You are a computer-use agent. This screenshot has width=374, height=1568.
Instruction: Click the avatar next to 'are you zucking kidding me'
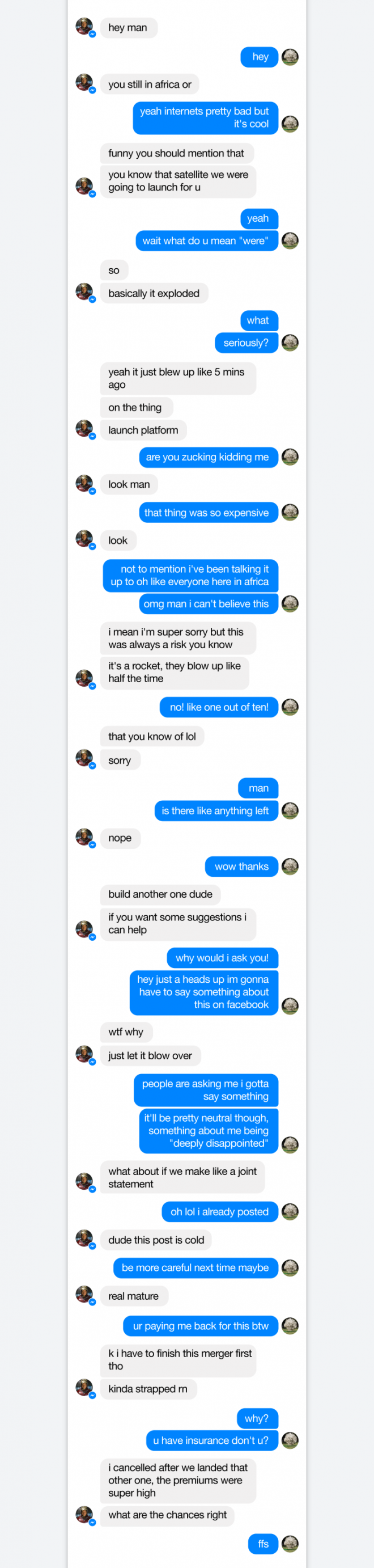pos(290,457)
